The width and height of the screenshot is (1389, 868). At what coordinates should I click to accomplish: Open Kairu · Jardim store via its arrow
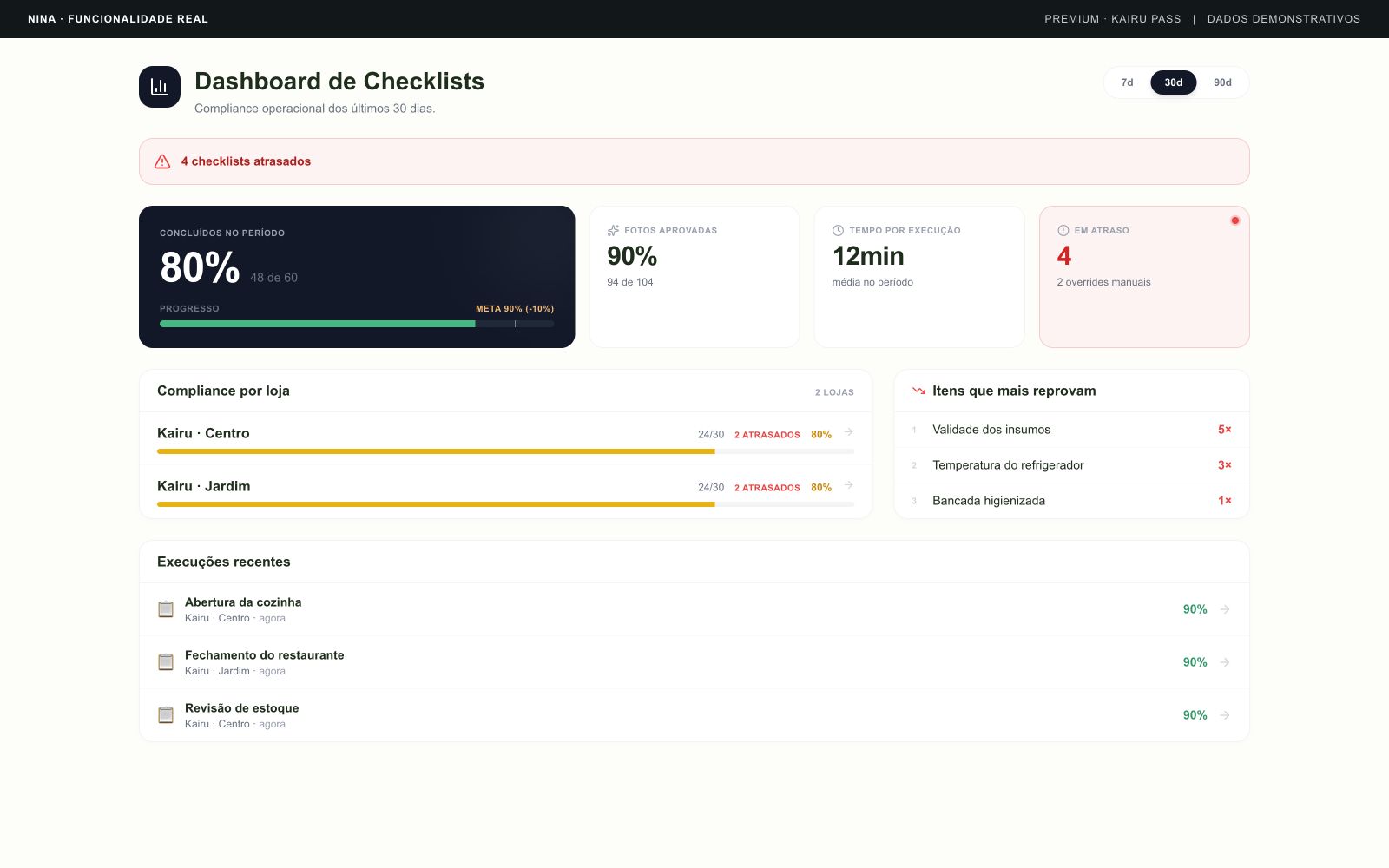pos(848,485)
